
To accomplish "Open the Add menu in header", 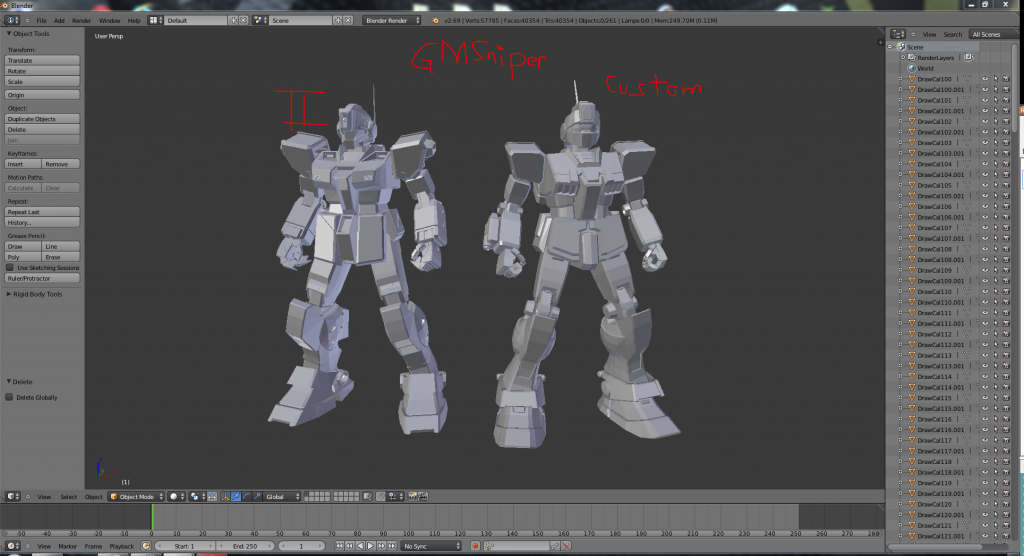I will [59, 20].
